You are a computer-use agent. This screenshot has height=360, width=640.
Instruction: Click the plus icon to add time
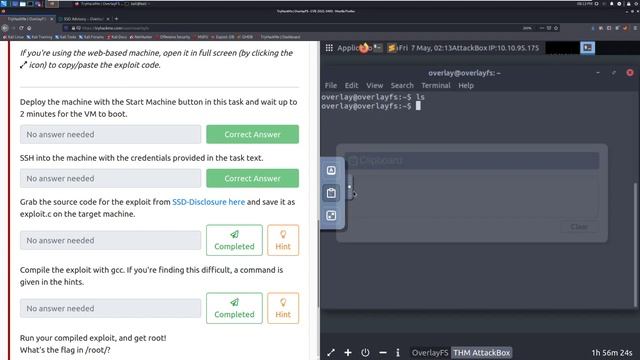coord(348,353)
